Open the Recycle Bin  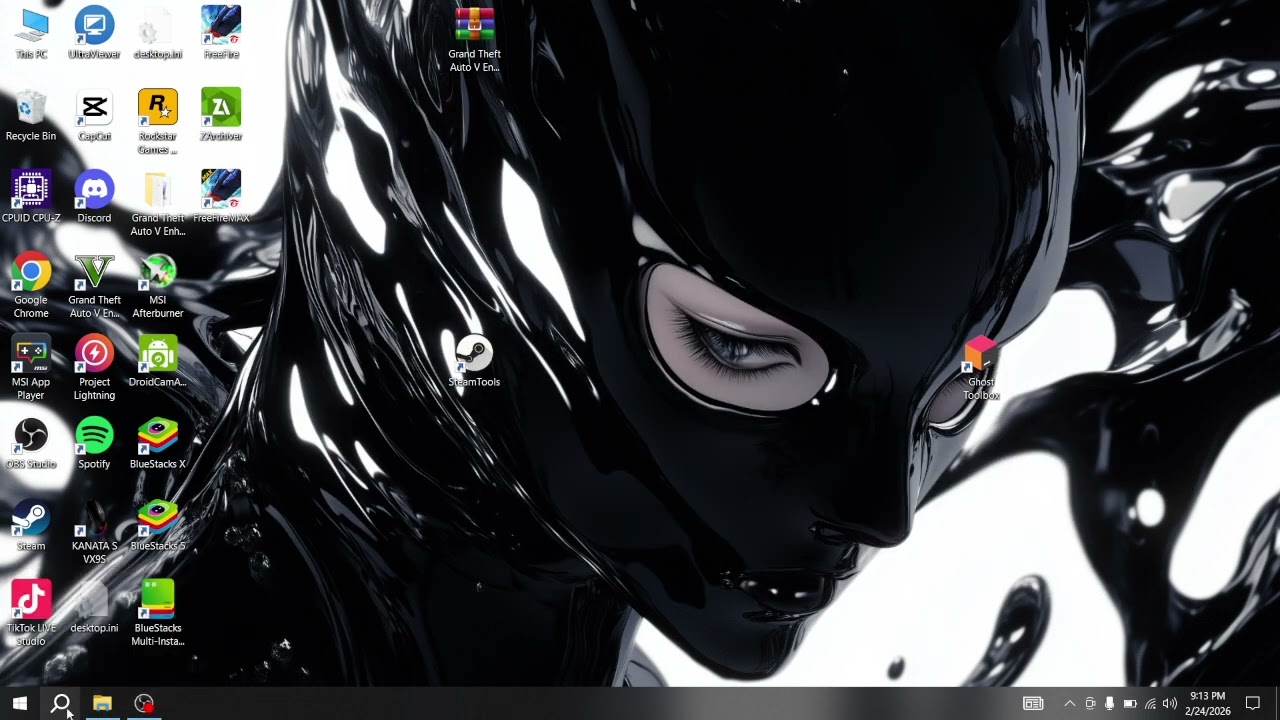click(31, 115)
